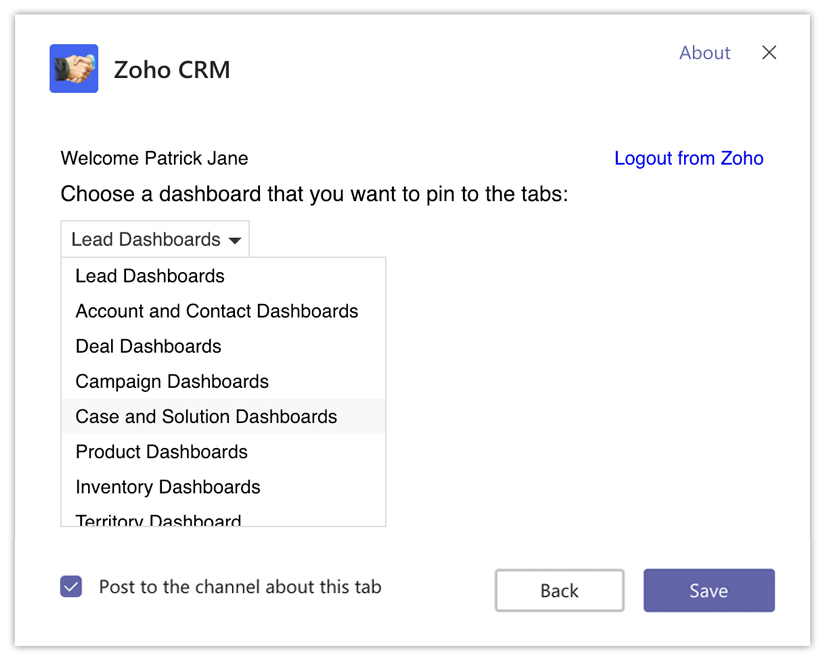824x661 pixels.
Task: Click the Zoho CRM title text
Action: click(x=172, y=70)
